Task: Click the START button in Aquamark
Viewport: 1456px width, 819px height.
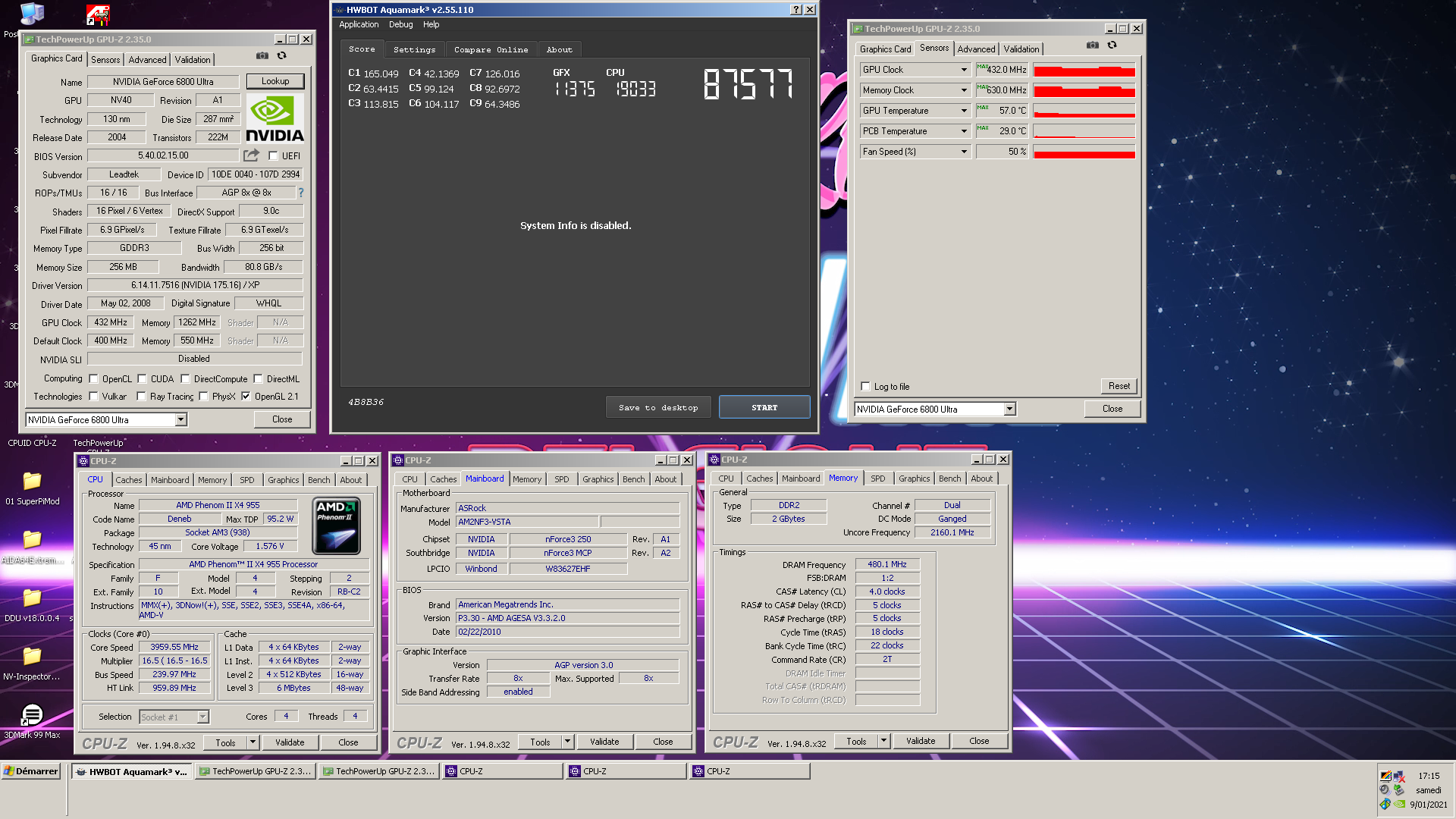Action: [x=764, y=407]
